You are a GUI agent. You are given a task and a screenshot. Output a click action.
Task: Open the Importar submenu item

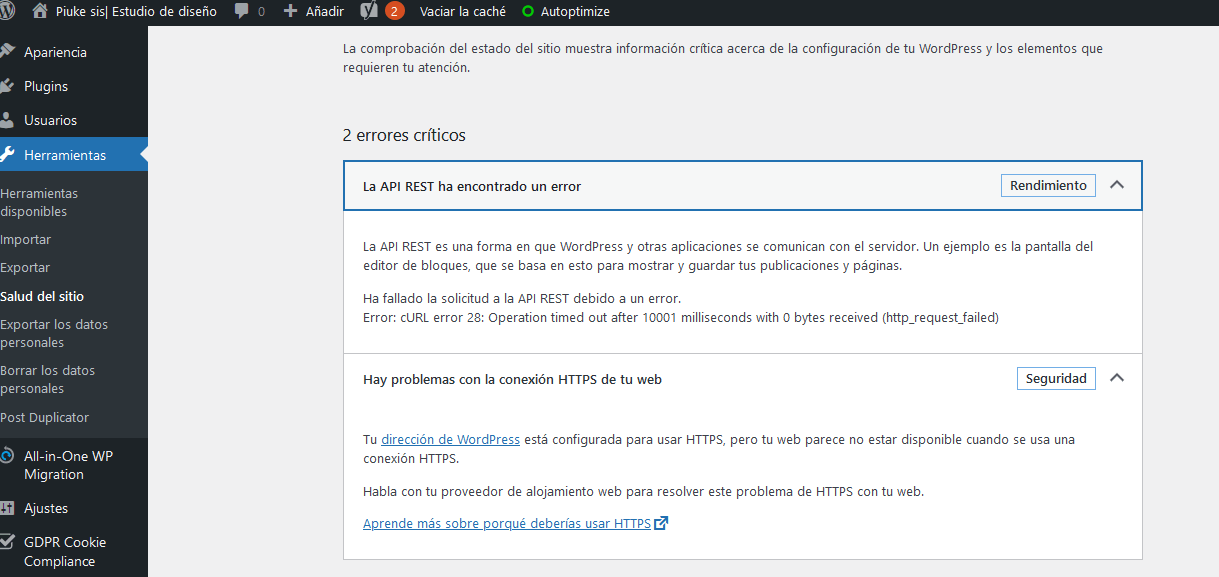[26, 240]
